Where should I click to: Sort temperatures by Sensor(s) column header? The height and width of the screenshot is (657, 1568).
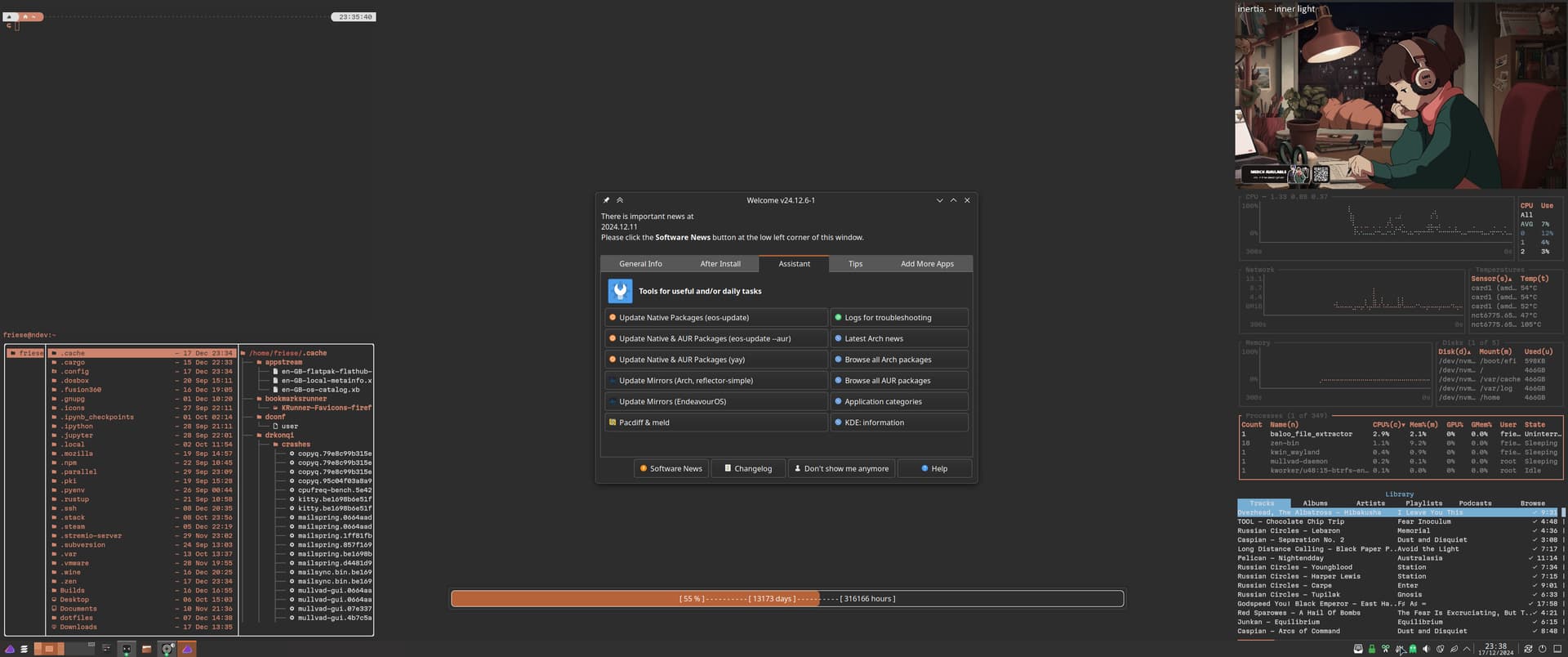tap(1491, 279)
